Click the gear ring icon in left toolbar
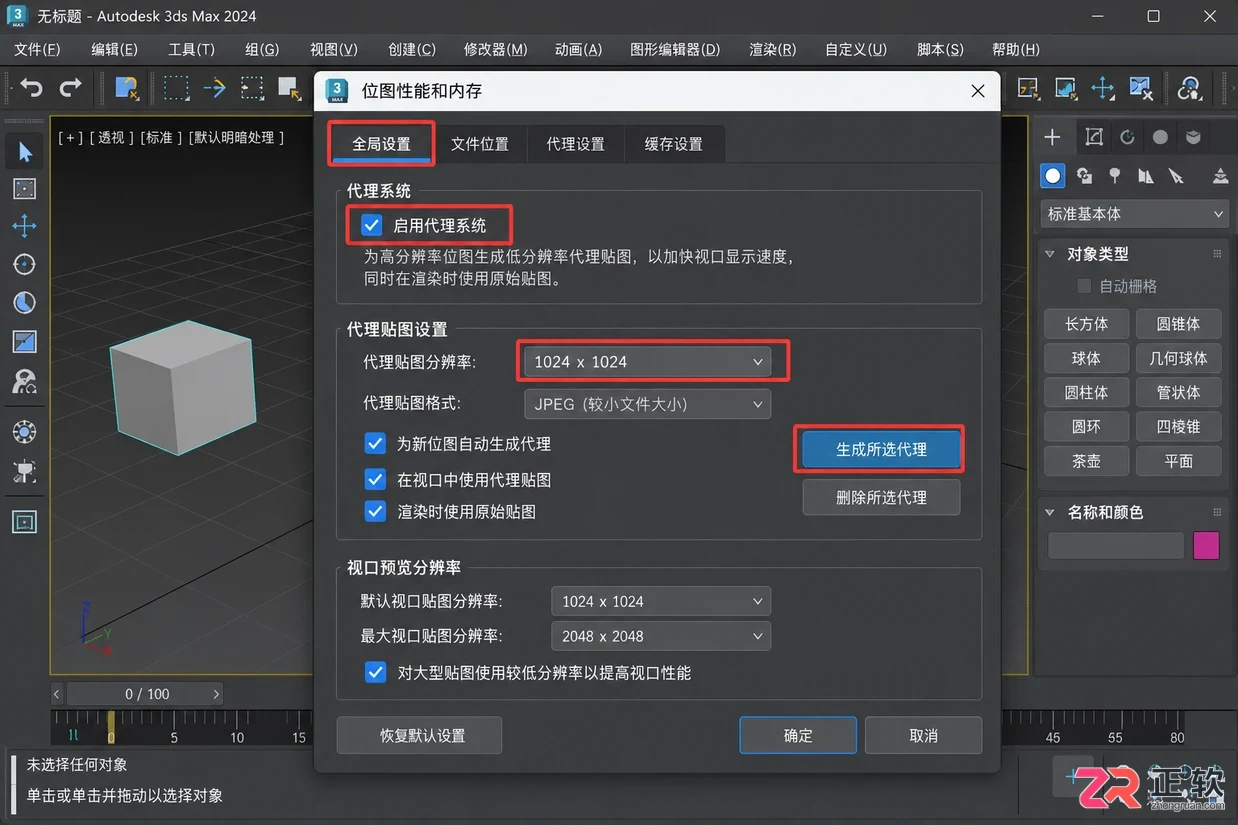Viewport: 1238px width, 825px height. pyautogui.click(x=25, y=432)
